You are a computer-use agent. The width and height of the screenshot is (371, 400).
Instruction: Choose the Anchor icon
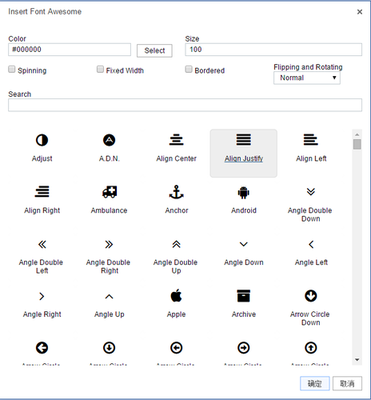click(176, 192)
